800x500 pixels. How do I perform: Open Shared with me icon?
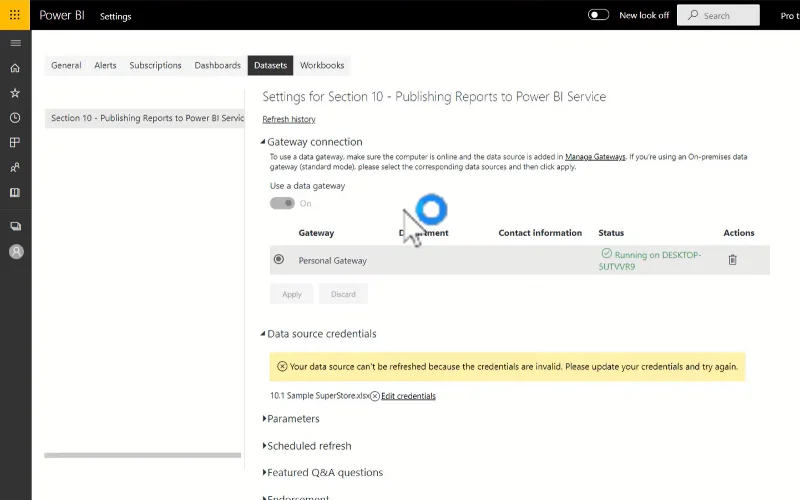click(x=15, y=167)
